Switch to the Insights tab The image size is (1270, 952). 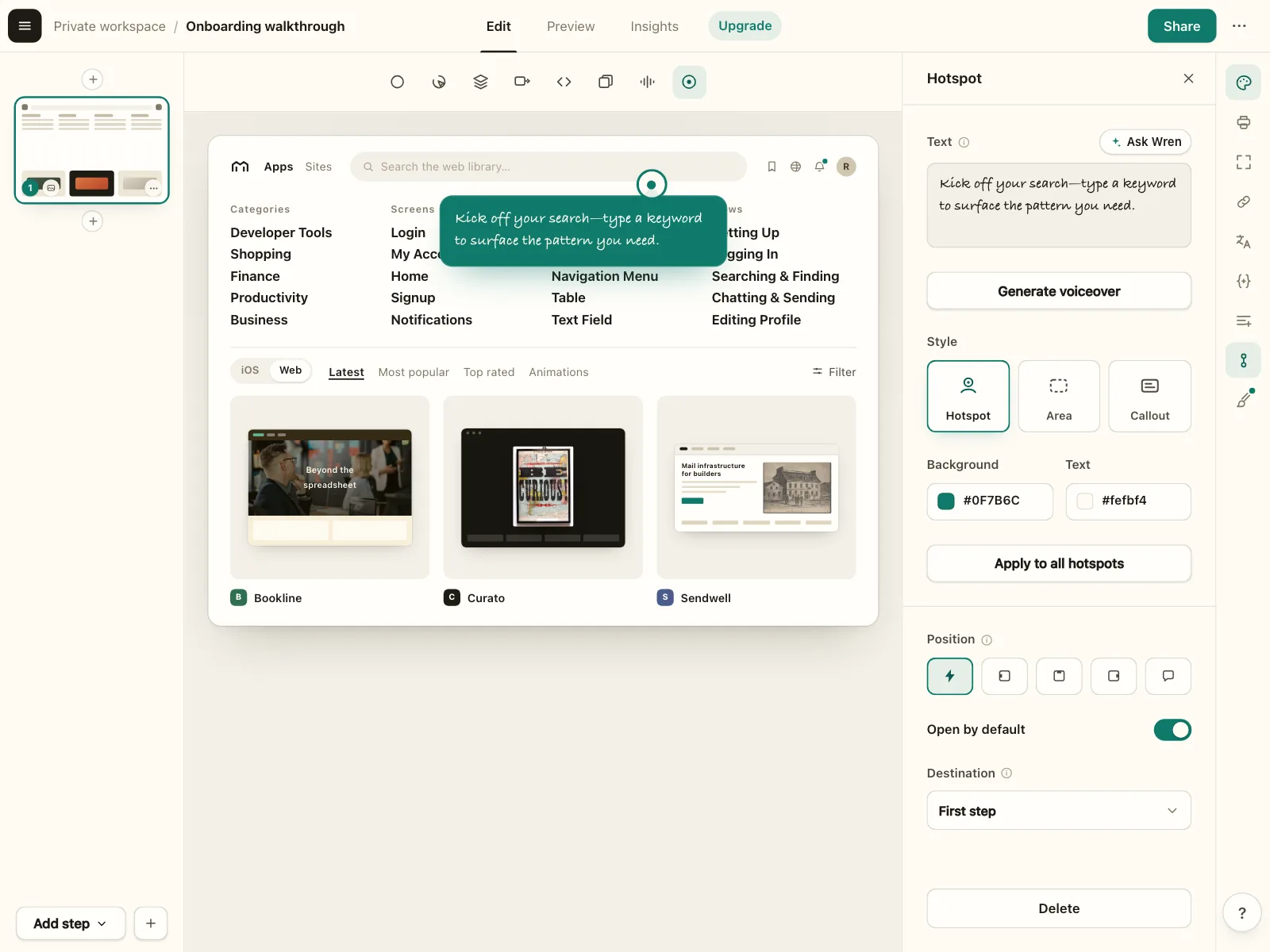pos(654,26)
